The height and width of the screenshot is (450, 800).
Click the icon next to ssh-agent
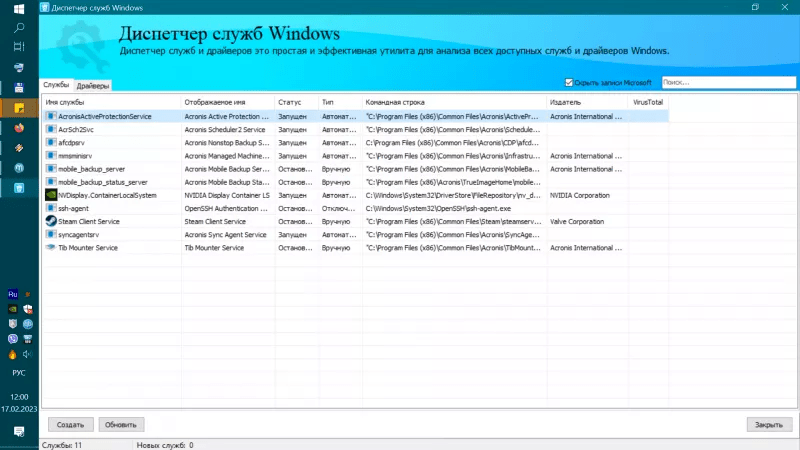[x=51, y=208]
